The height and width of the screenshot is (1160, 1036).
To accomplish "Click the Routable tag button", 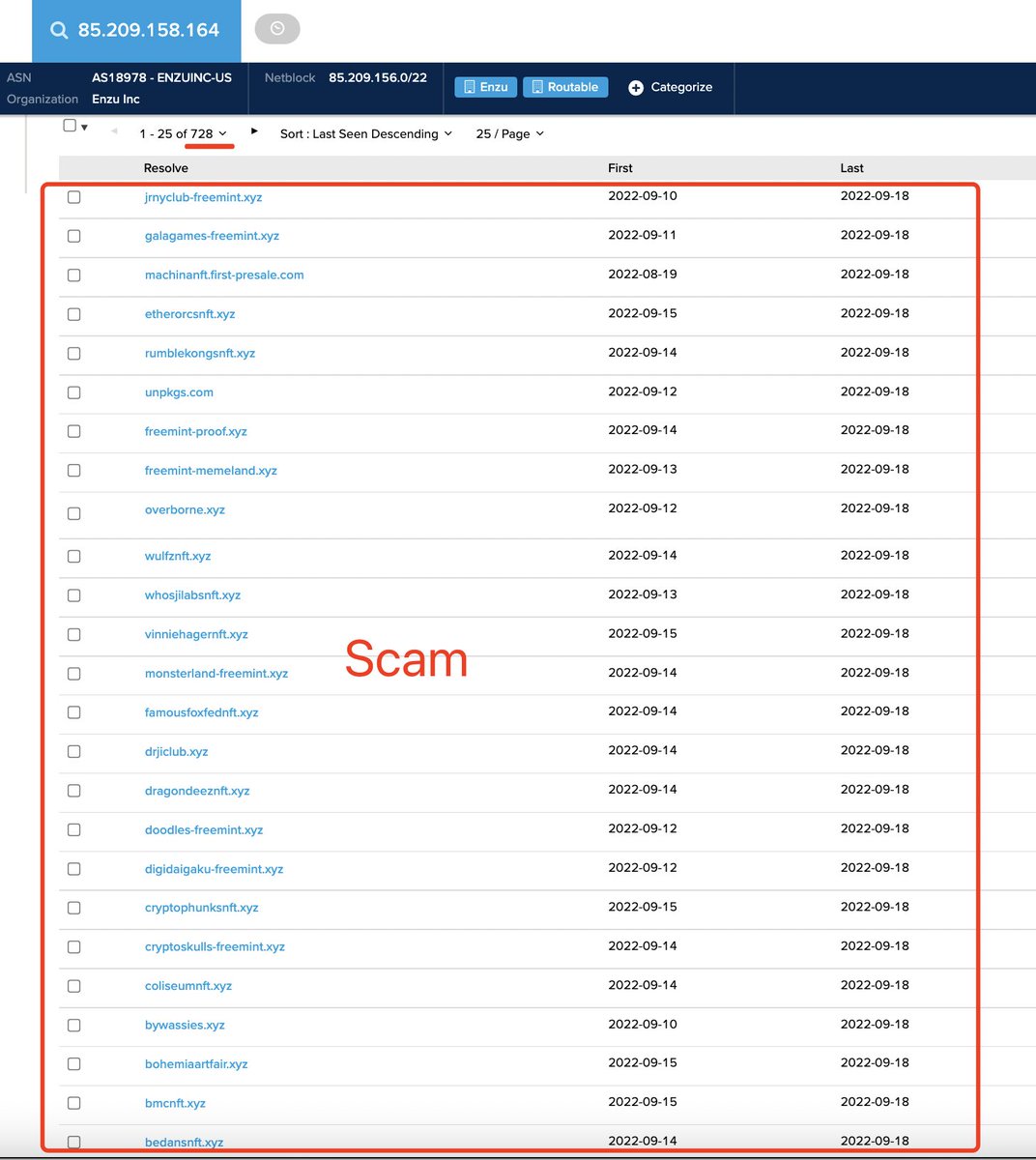I will coord(565,87).
